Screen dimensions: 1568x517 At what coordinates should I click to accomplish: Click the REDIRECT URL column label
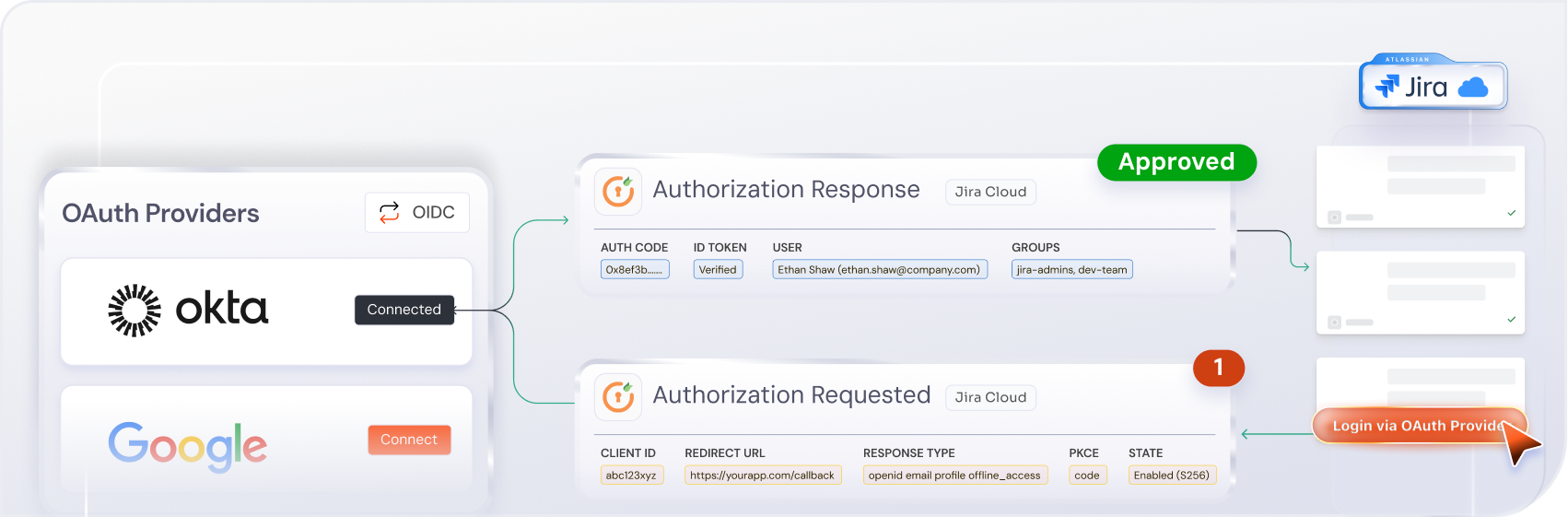[x=725, y=453]
